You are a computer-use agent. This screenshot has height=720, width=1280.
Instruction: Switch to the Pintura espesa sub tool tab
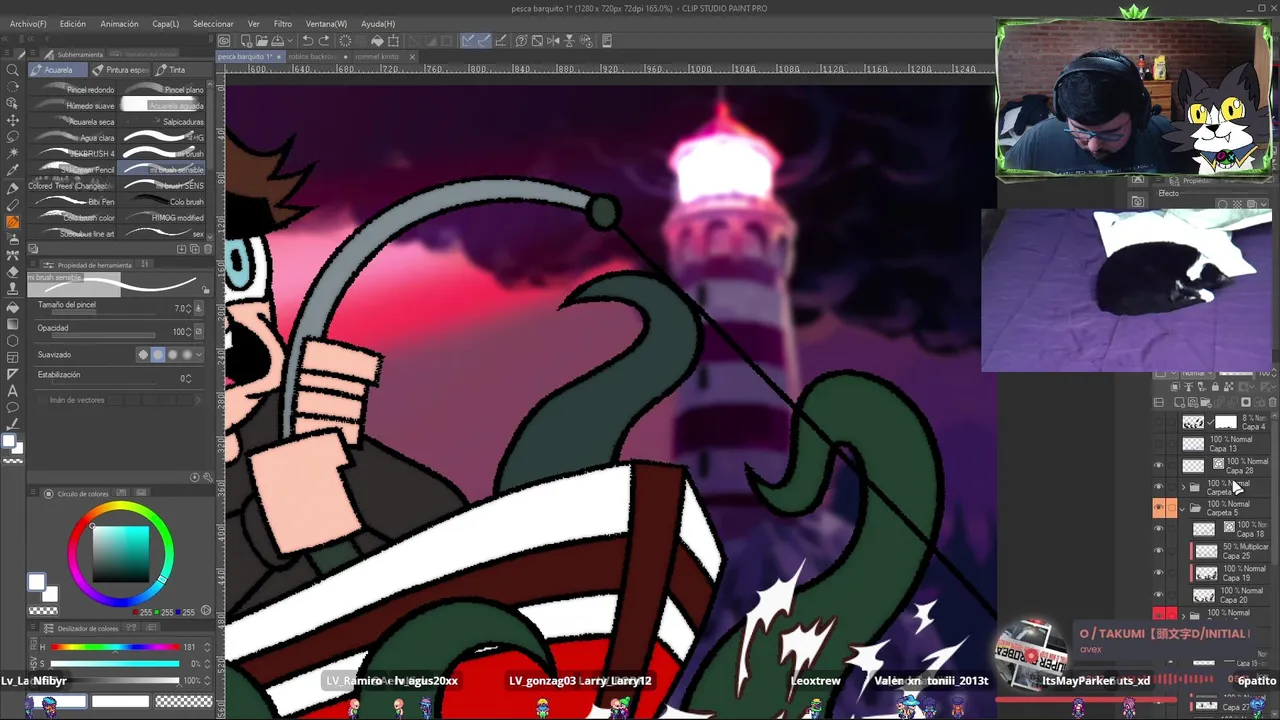[121, 70]
